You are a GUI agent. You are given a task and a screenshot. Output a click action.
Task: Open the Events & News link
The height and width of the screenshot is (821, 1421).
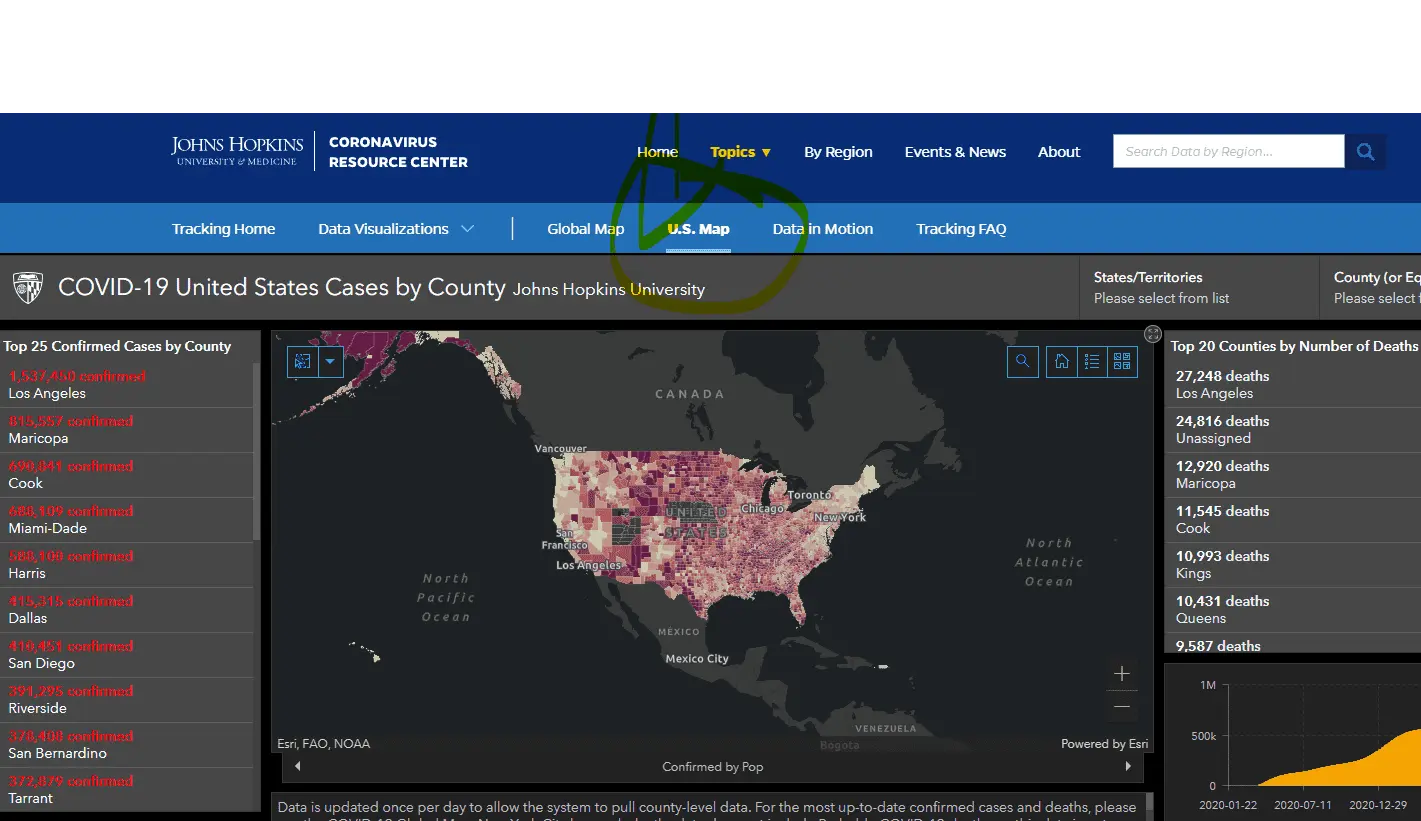(x=955, y=152)
